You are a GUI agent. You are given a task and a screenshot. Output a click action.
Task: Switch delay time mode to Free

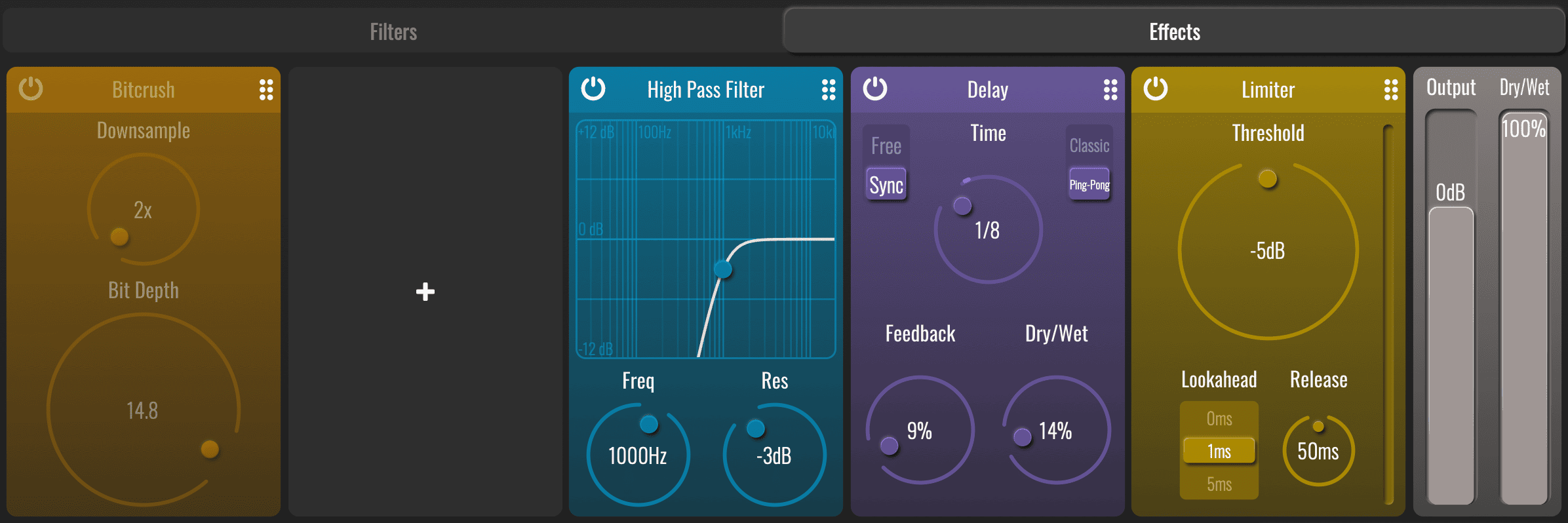(x=886, y=145)
